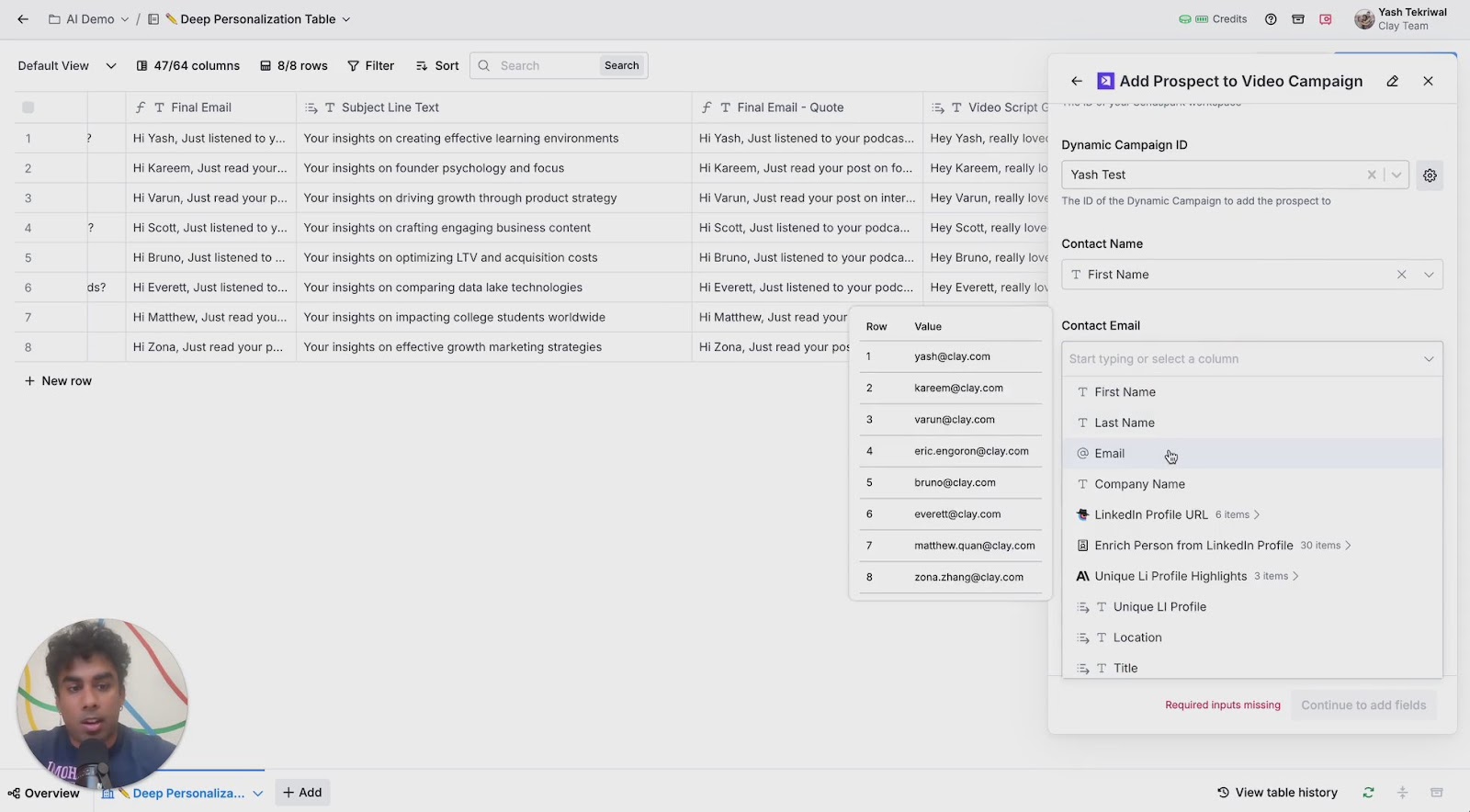This screenshot has height=812, width=1470.
Task: Switch to the Overview tab
Action: tap(43, 793)
